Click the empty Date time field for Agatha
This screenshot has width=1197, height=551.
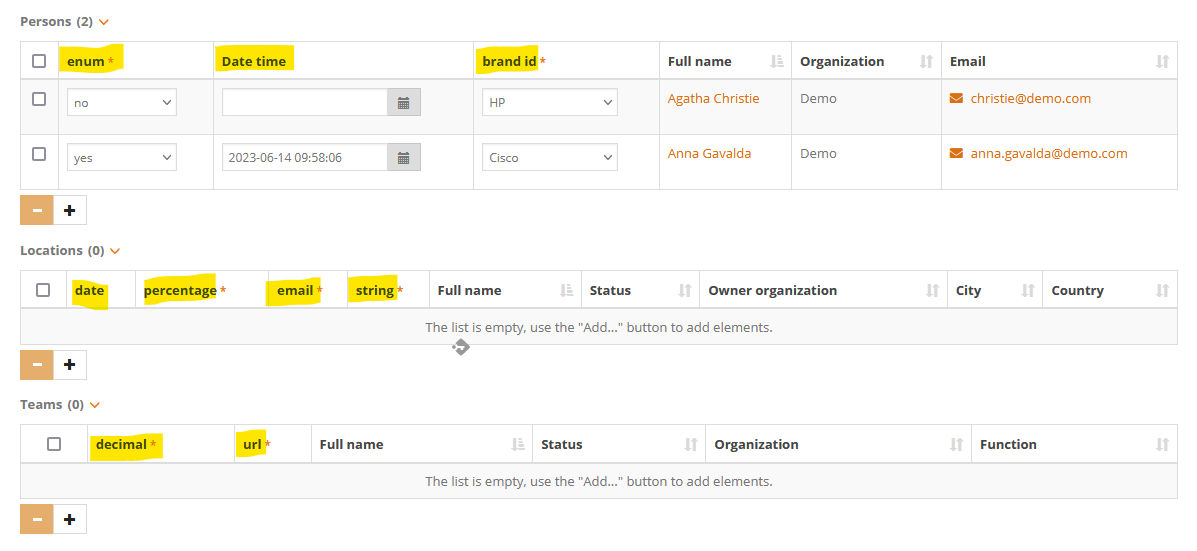coord(304,103)
